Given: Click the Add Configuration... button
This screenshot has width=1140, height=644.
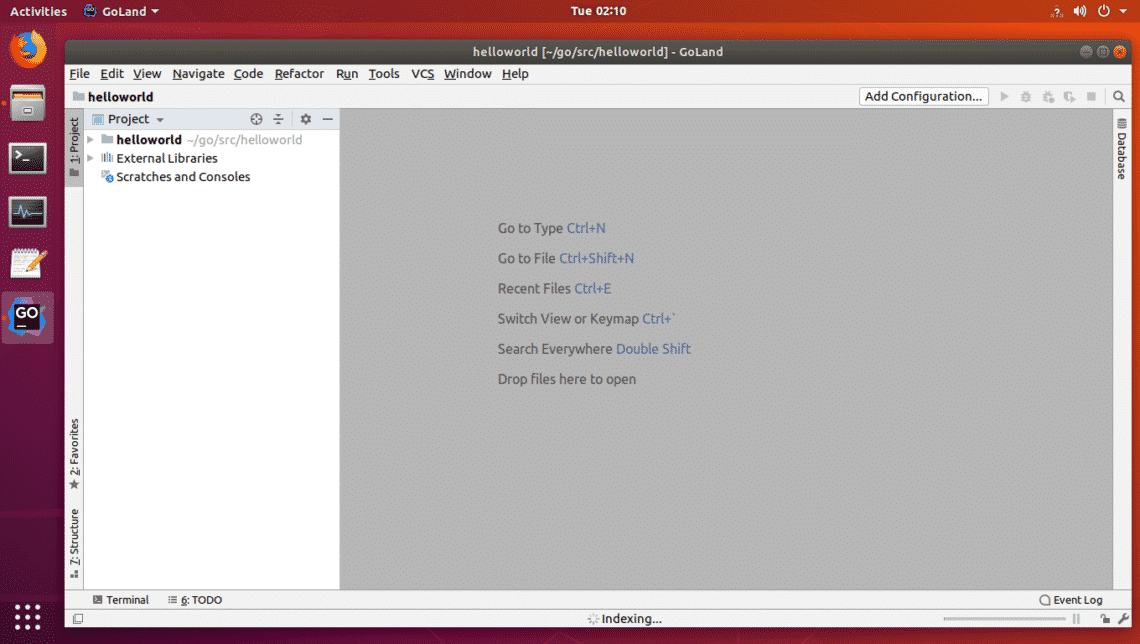Looking at the screenshot, I should tap(923, 97).
